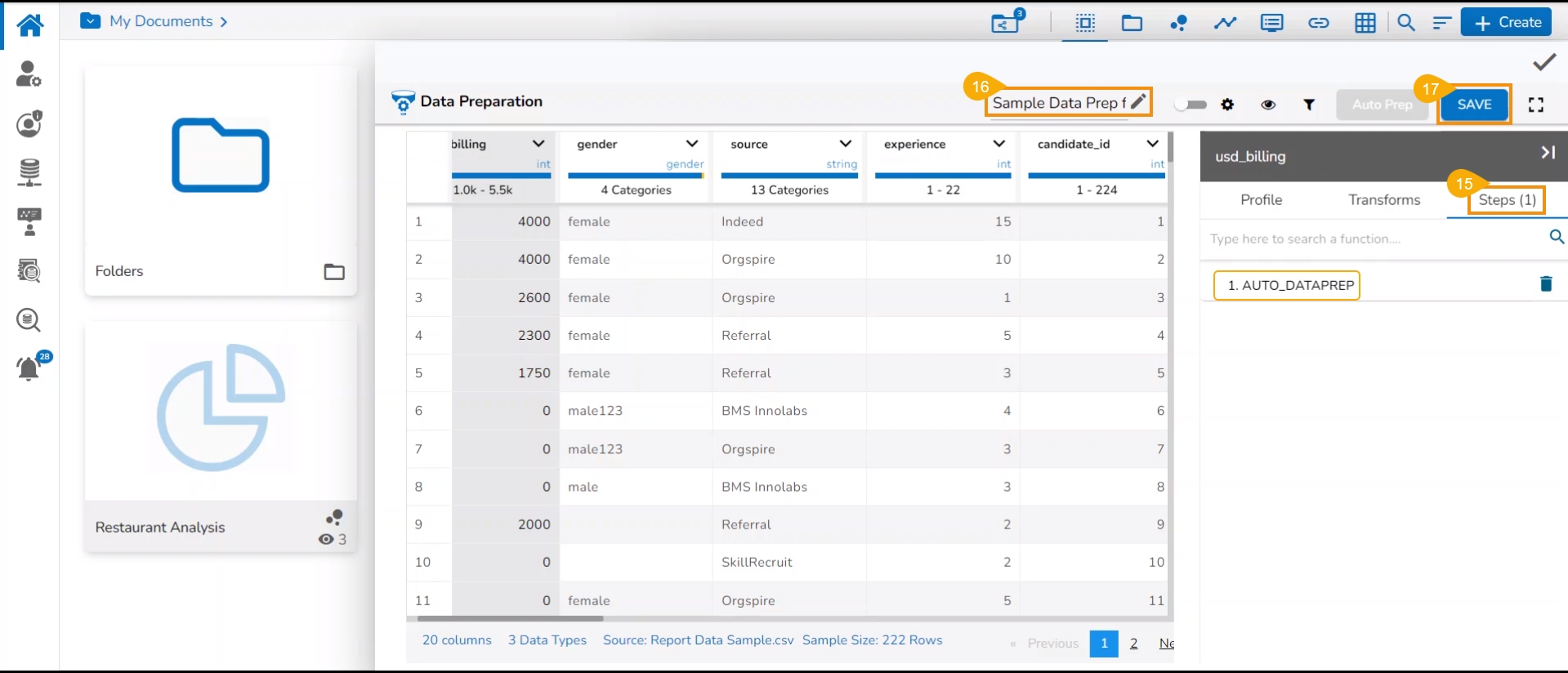Viewport: 1568px width, 673px height.
Task: Edit the preparation name with pencil icon
Action: click(1138, 102)
